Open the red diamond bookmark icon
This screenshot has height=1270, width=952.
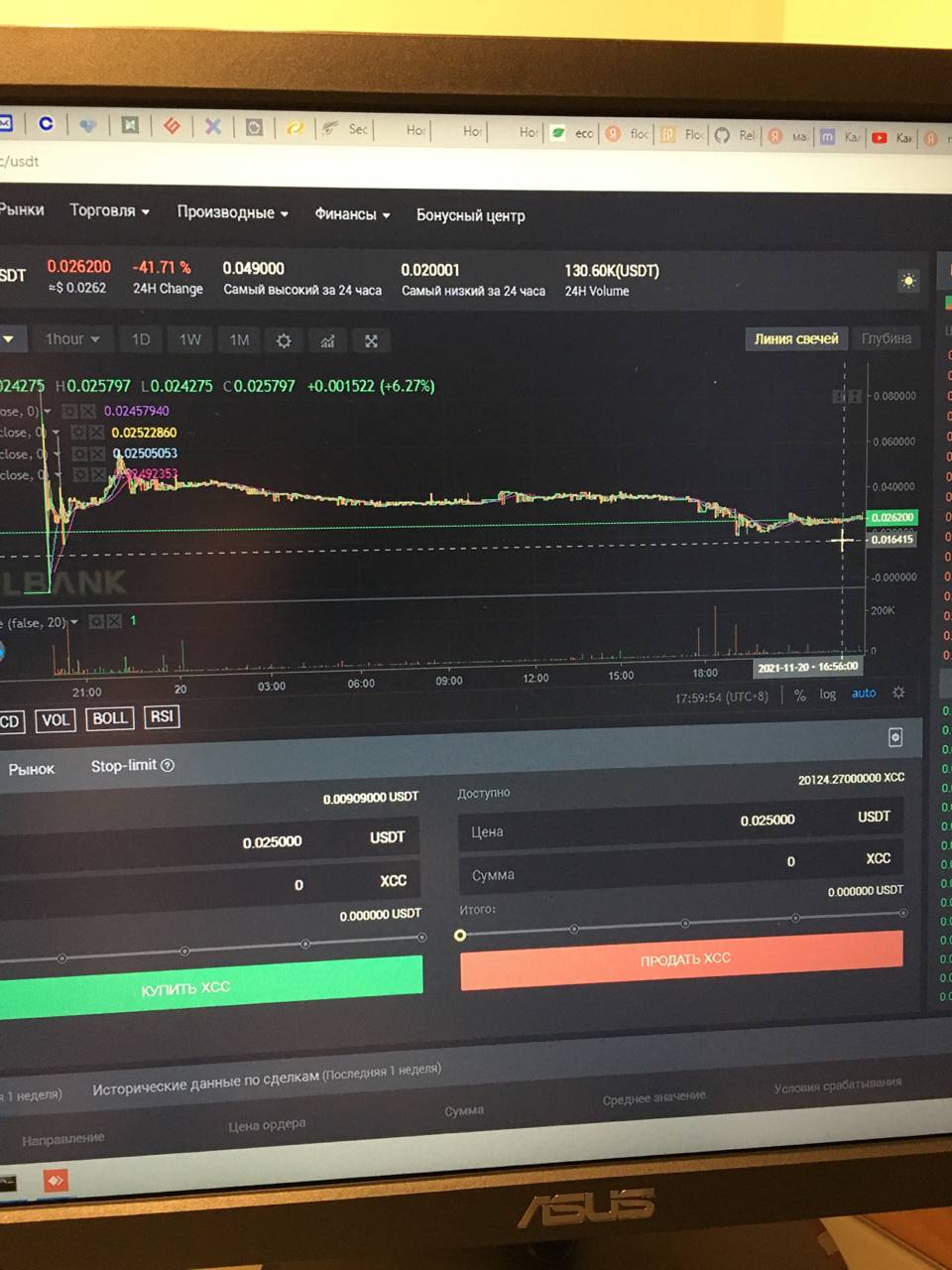point(172,126)
